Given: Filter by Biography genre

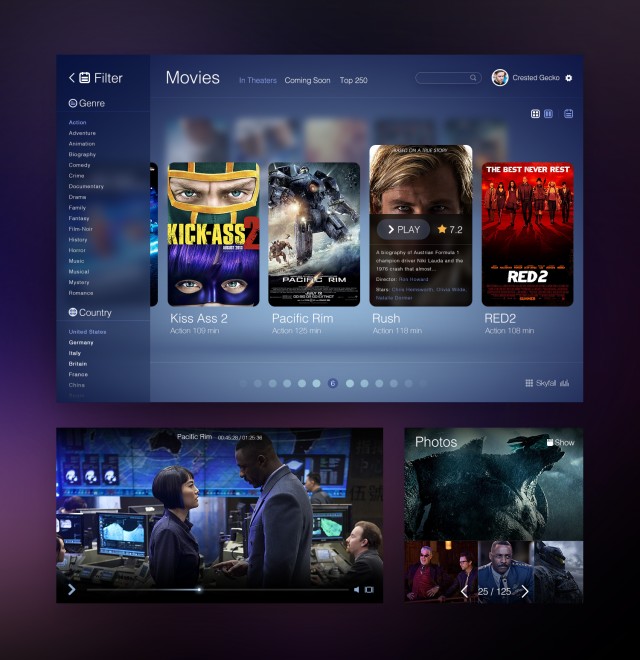Looking at the screenshot, I should [x=82, y=154].
